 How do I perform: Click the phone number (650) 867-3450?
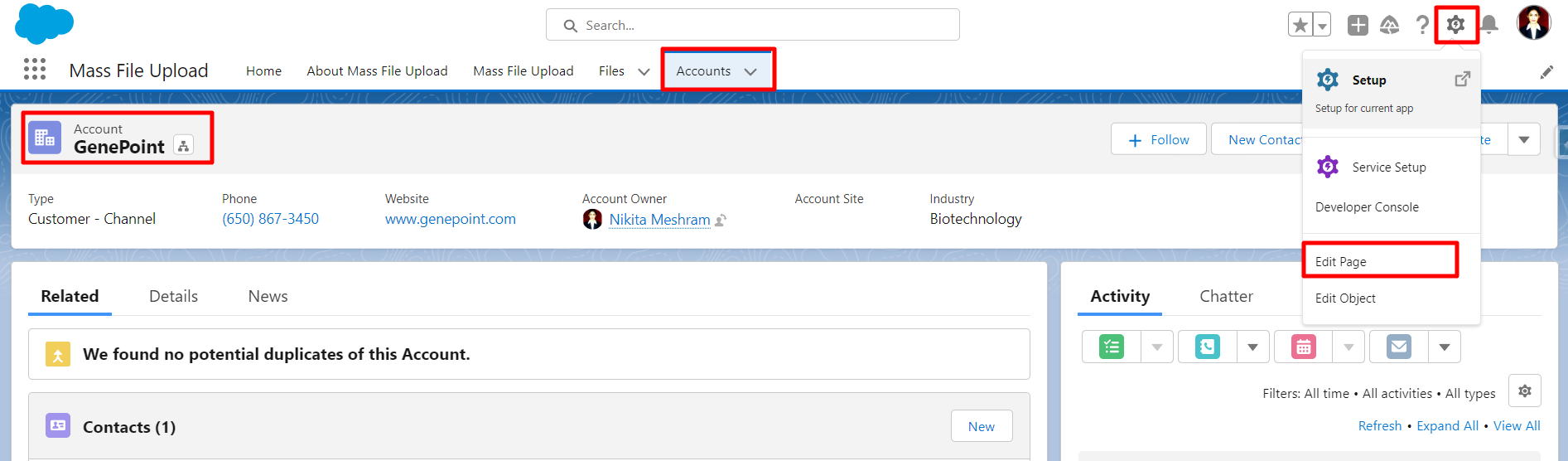point(270,219)
